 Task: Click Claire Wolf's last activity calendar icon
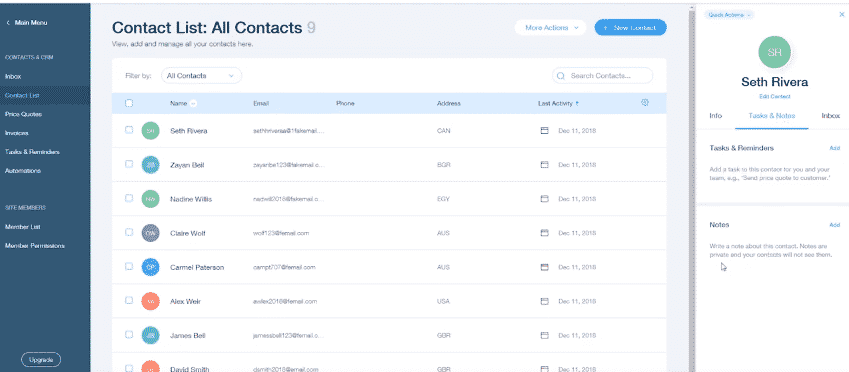pyautogui.click(x=545, y=233)
